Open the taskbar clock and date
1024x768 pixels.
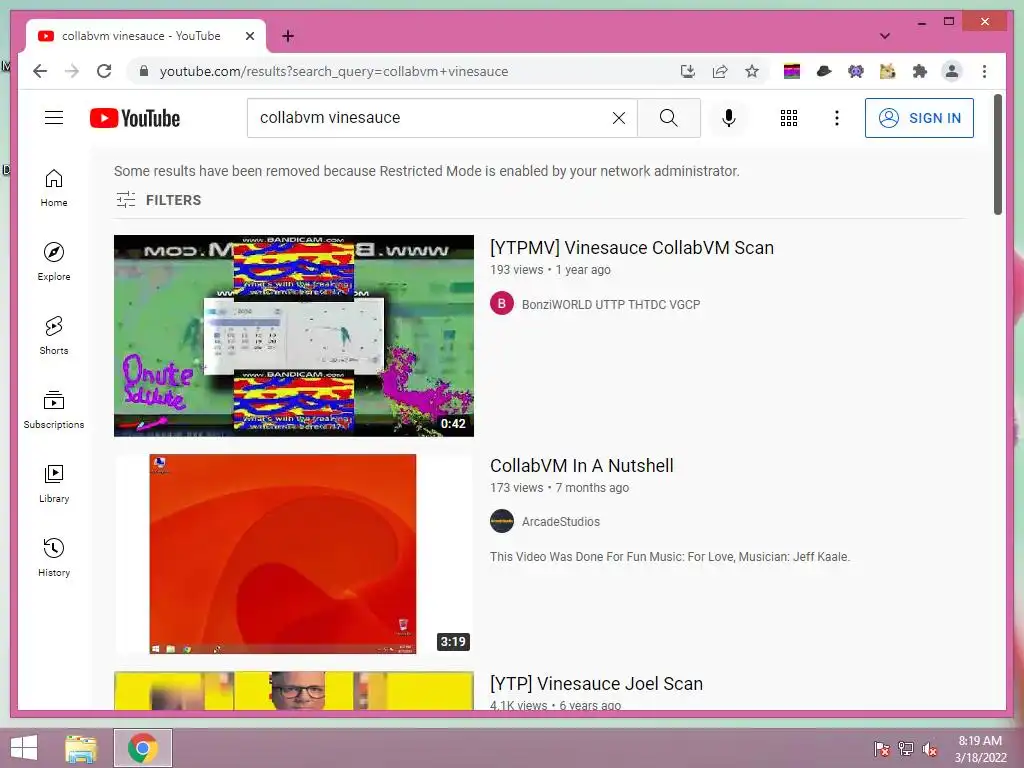(x=980, y=749)
